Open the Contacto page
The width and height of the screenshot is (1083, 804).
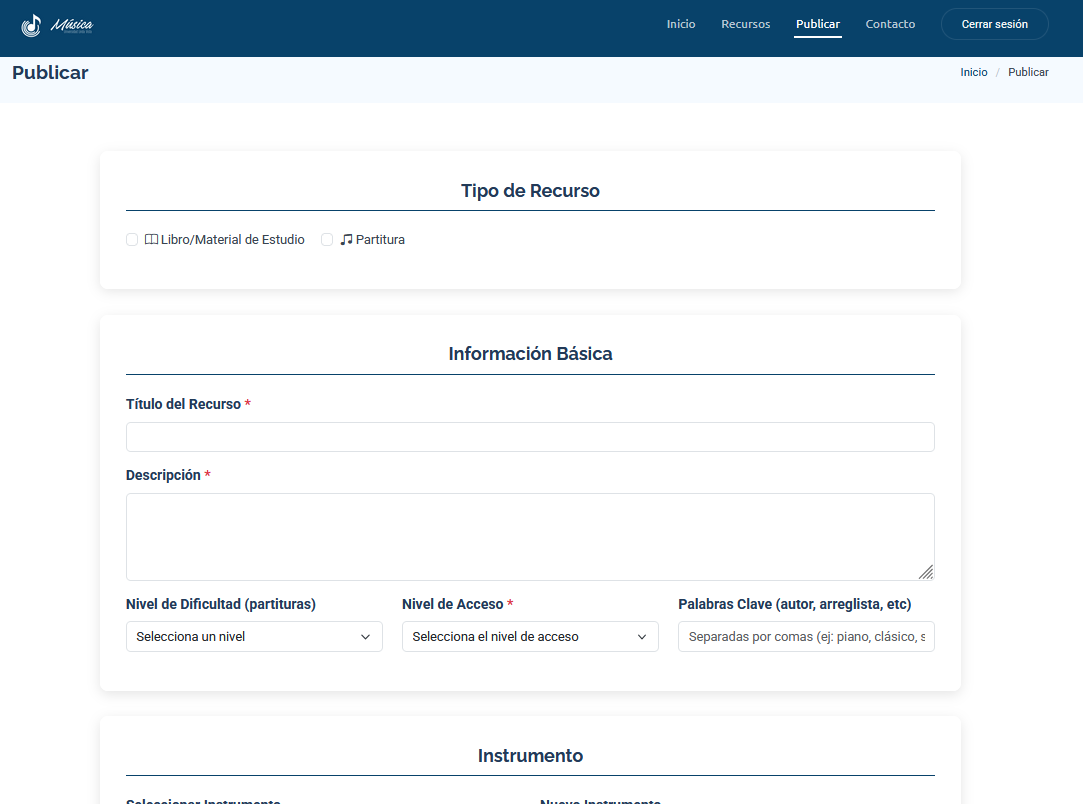(890, 24)
